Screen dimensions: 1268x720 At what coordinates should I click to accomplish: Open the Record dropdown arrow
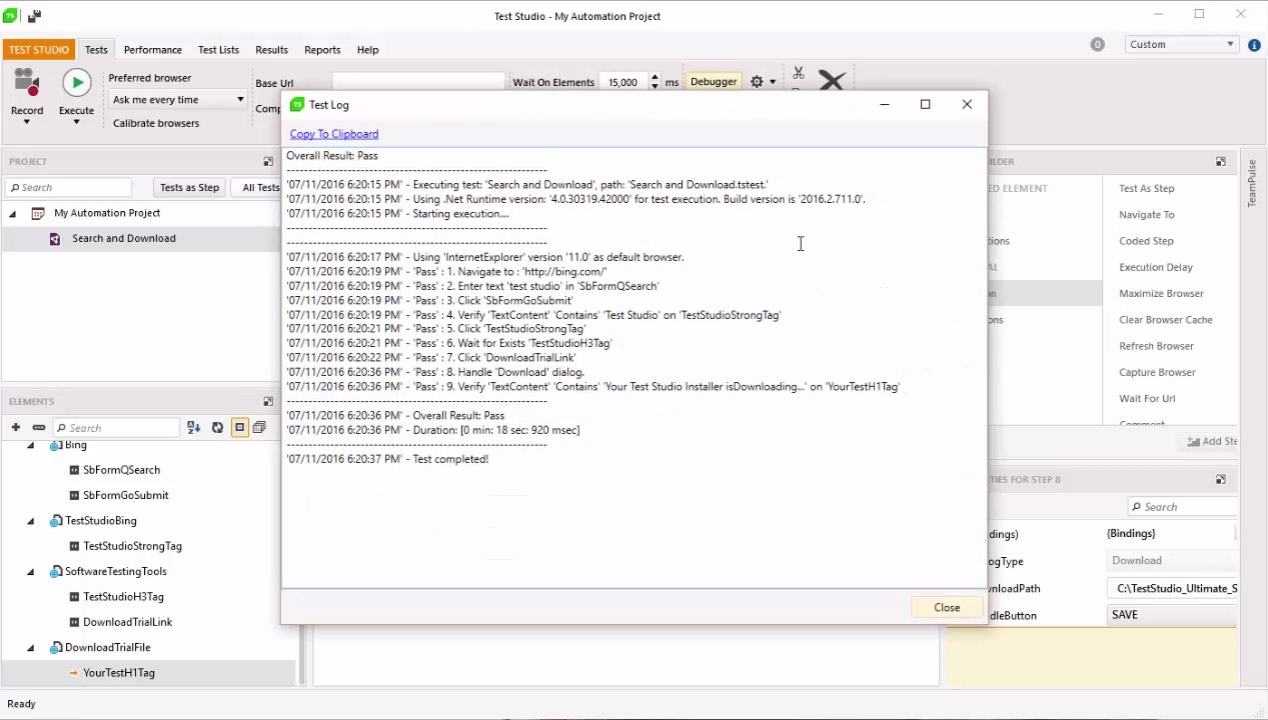coord(27,122)
